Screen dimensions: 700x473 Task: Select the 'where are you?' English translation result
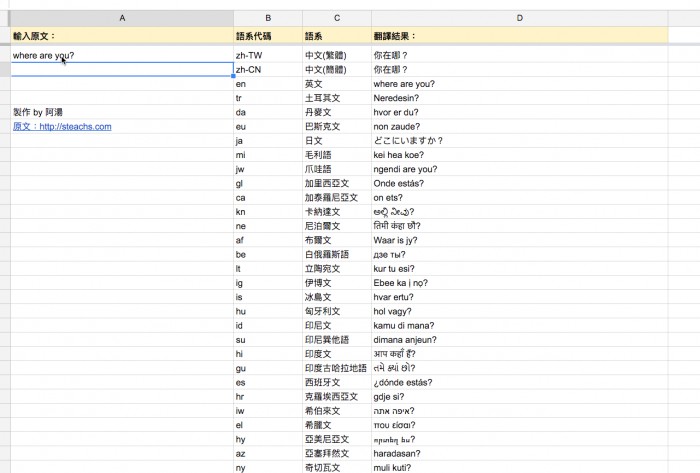520,84
